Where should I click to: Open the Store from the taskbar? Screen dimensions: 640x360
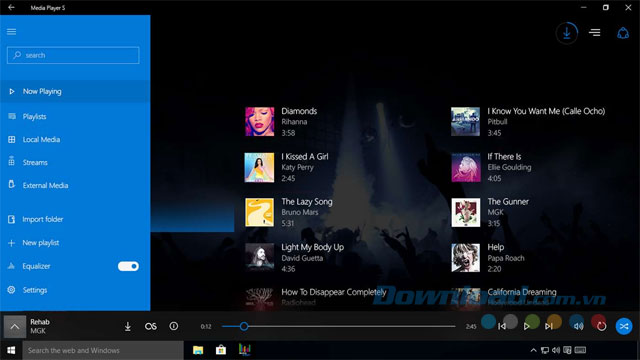221,350
